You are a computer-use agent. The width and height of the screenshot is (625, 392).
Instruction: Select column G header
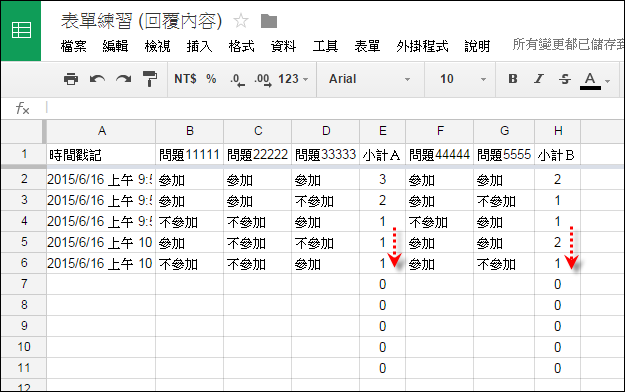coord(504,131)
